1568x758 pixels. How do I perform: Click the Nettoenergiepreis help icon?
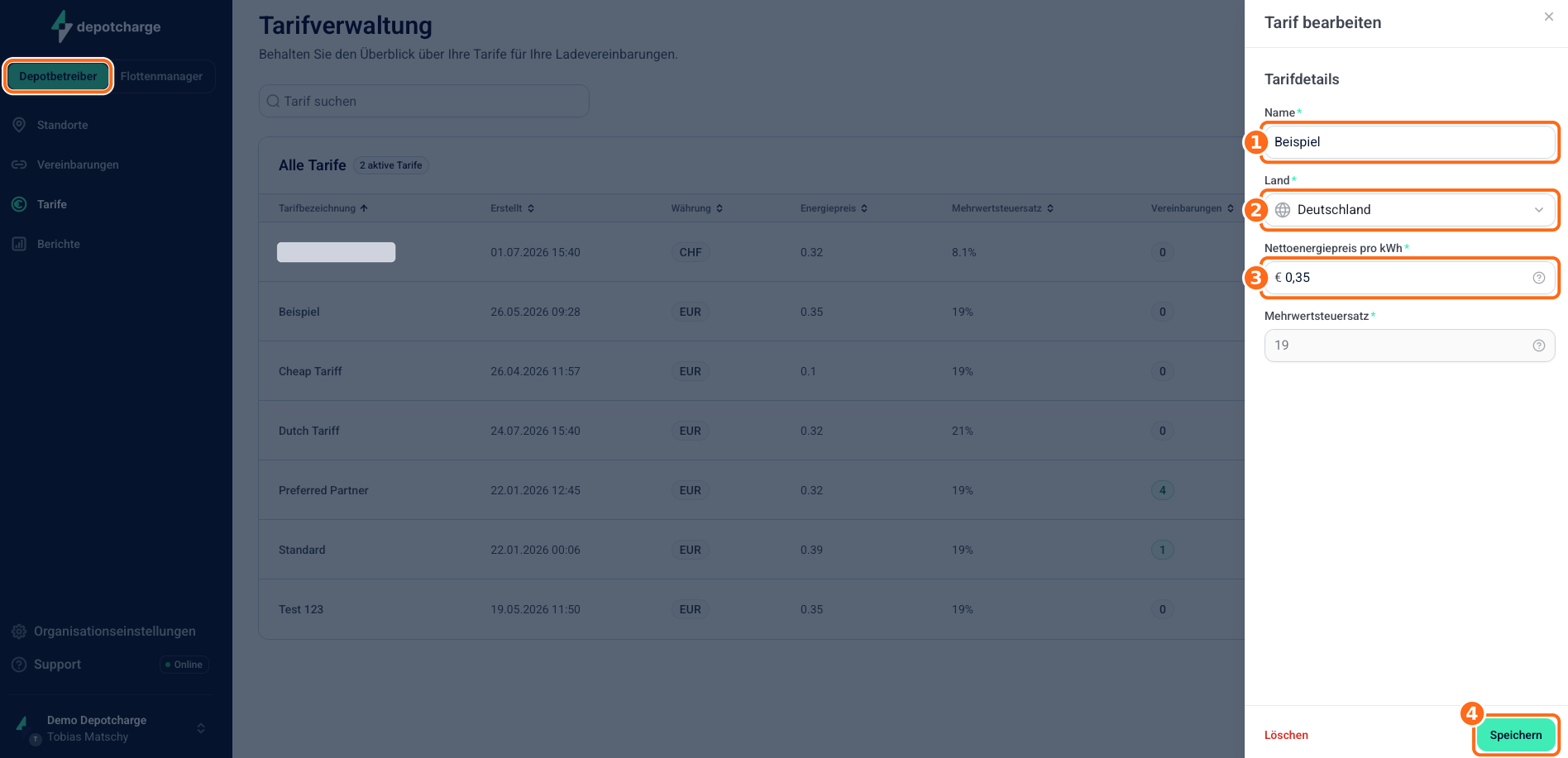pyautogui.click(x=1539, y=278)
